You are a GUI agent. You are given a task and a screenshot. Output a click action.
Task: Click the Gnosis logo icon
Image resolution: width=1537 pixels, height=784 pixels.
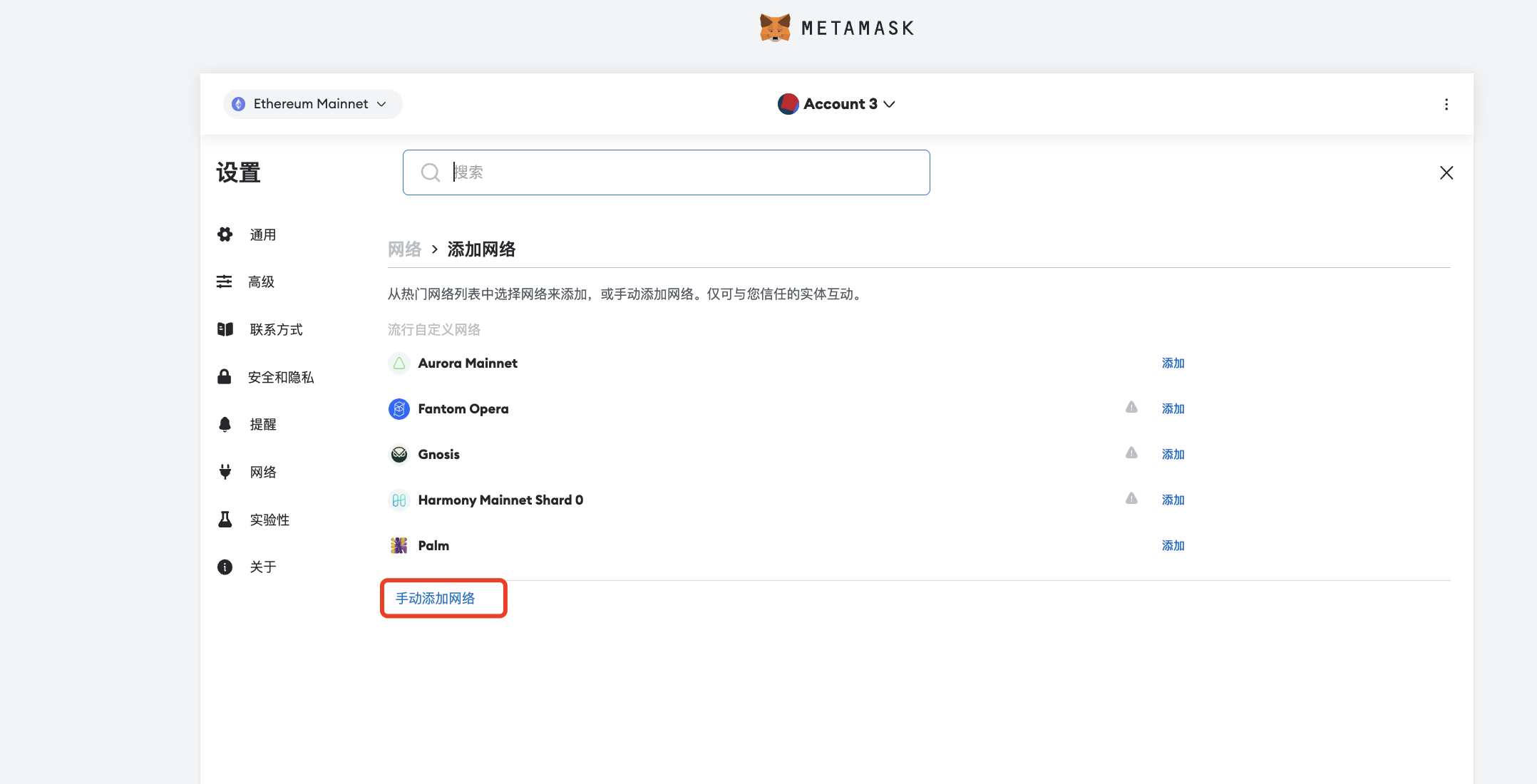pyautogui.click(x=399, y=455)
